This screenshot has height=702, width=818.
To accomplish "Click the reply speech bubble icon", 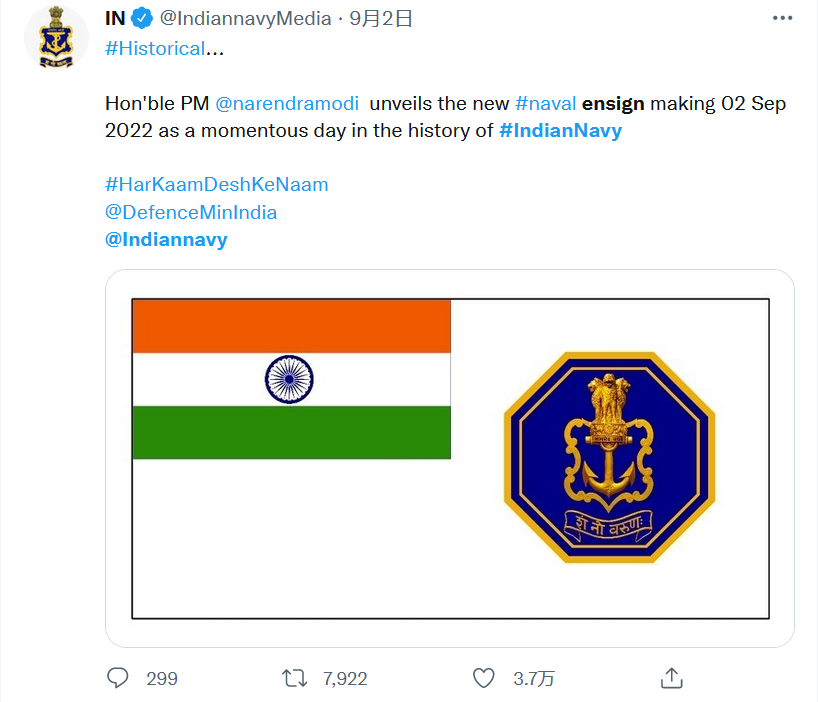I will [x=118, y=678].
